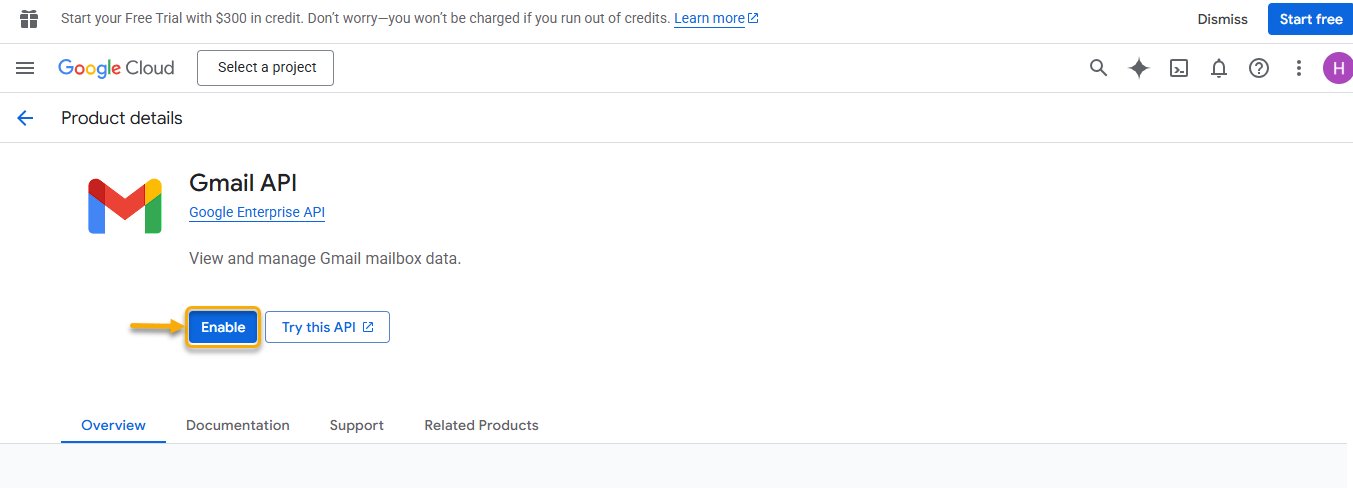1353x488 pixels.
Task: Follow the Google Enterprise API link
Action: coord(257,212)
